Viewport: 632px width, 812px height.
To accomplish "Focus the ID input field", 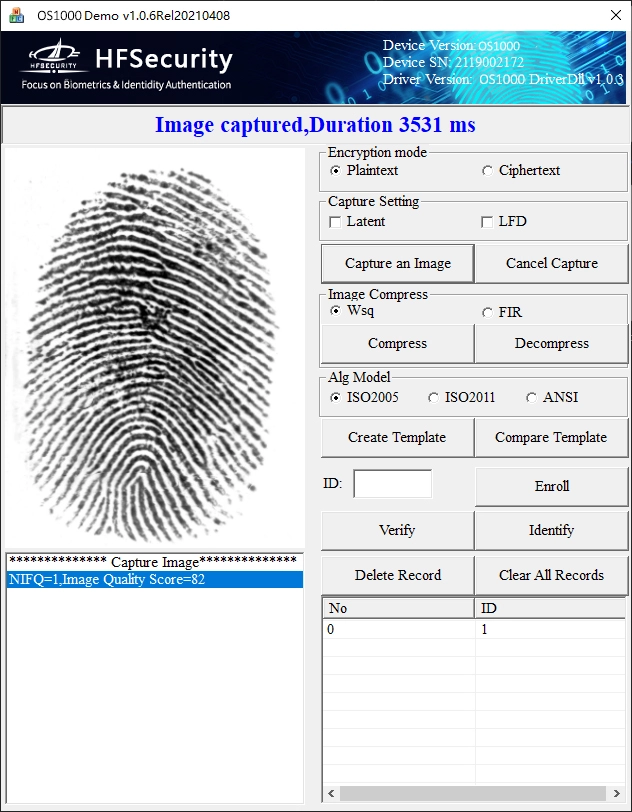I will 393,484.
